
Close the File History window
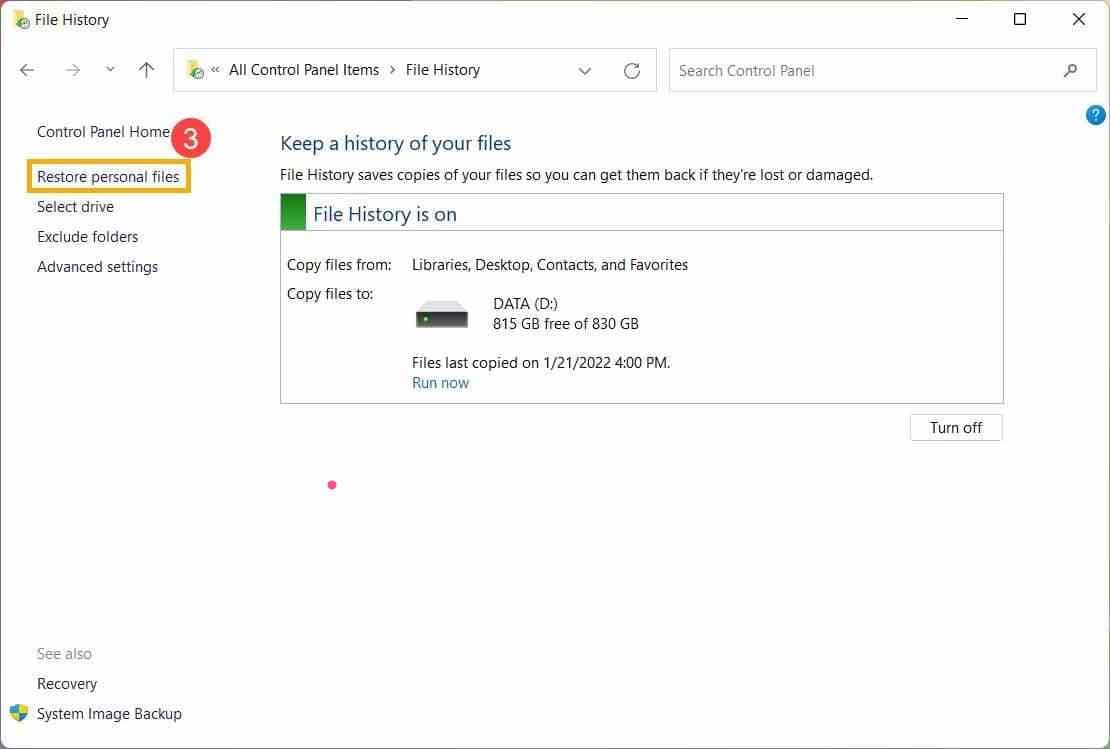pos(1078,19)
